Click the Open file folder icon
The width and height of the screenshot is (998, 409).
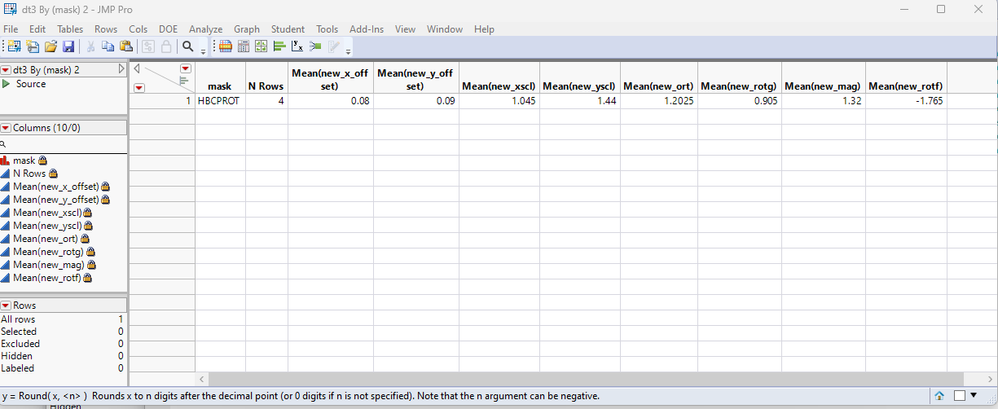click(50, 46)
